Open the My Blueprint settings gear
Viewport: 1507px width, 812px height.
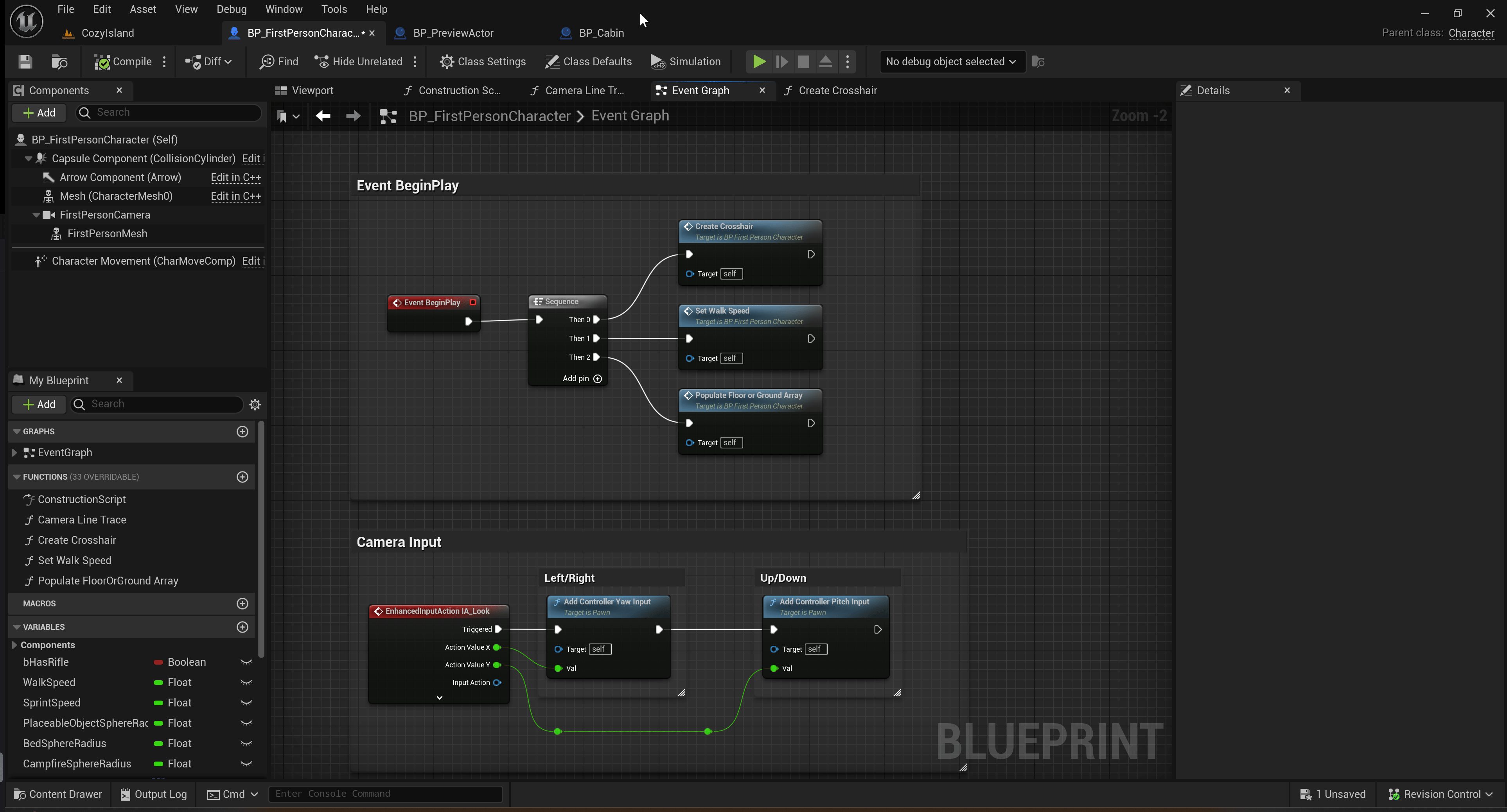click(255, 404)
